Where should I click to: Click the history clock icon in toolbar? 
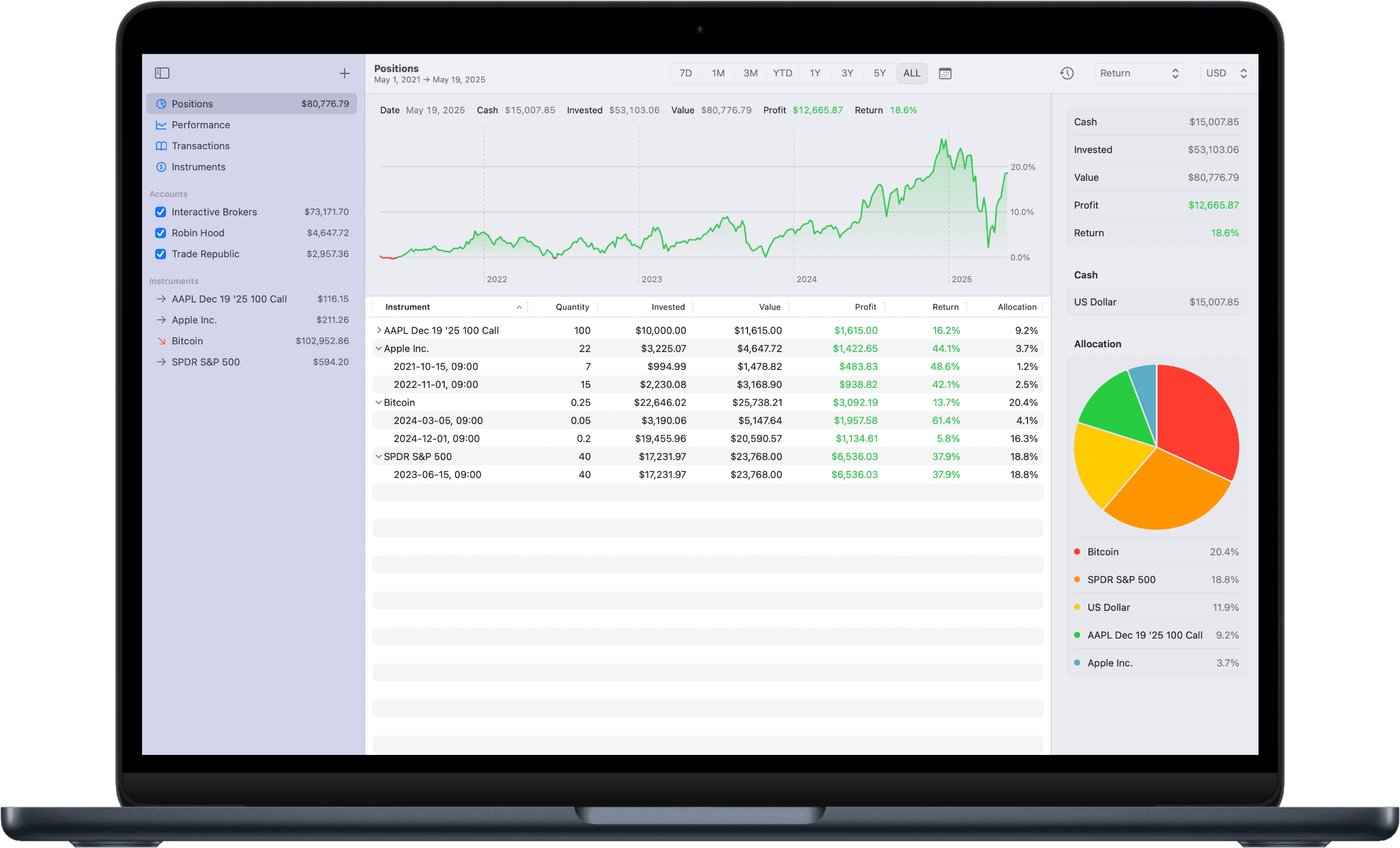[x=1067, y=73]
